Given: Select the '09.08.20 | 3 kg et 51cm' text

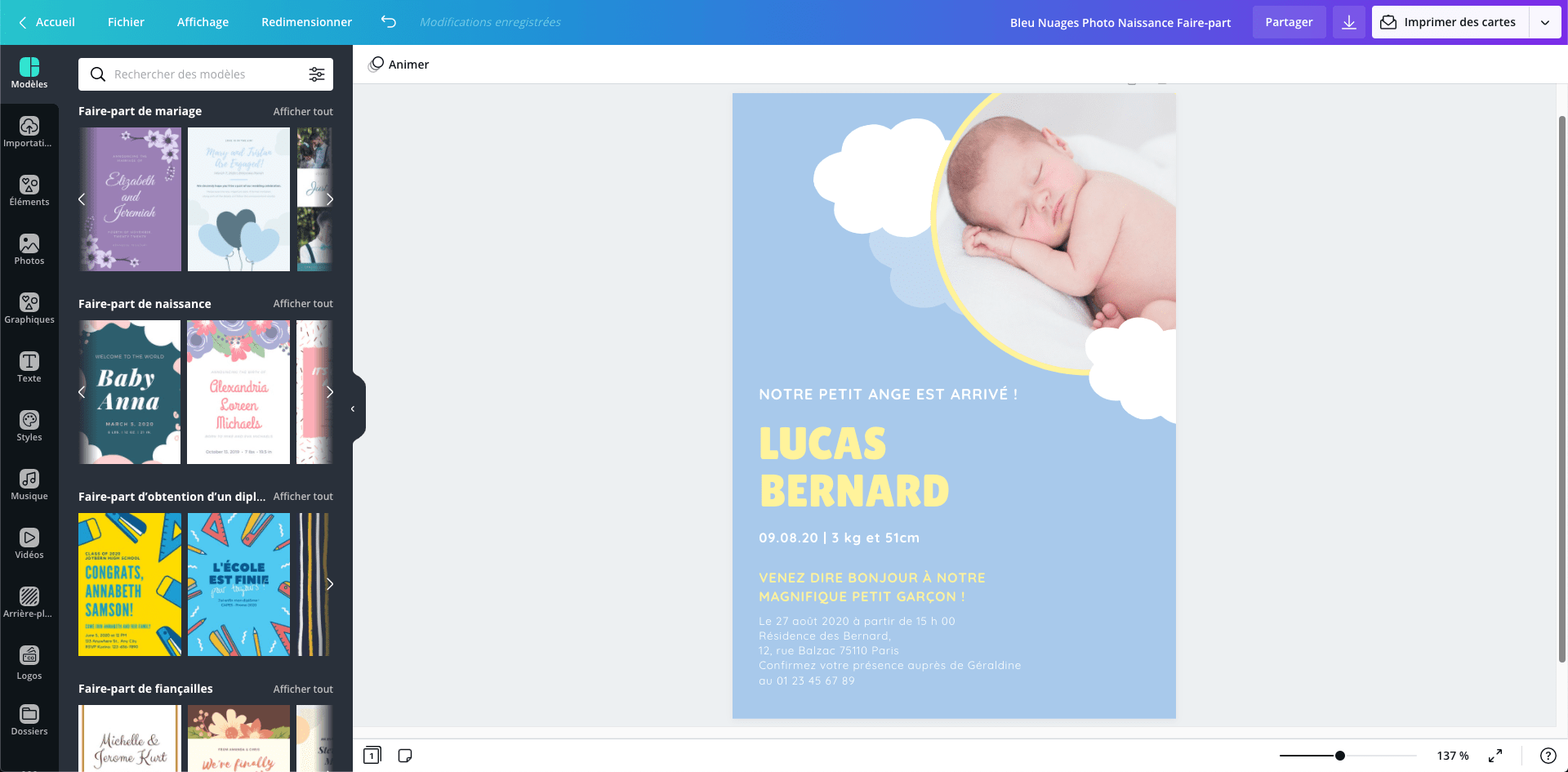Looking at the screenshot, I should point(839,538).
